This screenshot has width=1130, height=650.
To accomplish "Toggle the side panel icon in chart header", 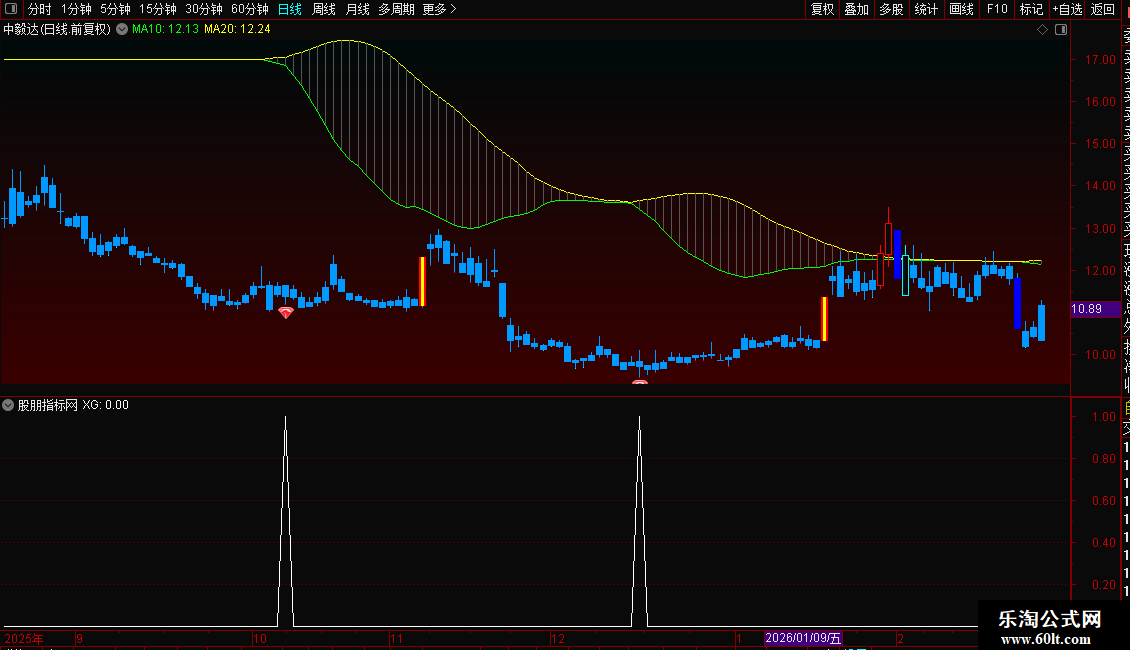I will (1061, 29).
